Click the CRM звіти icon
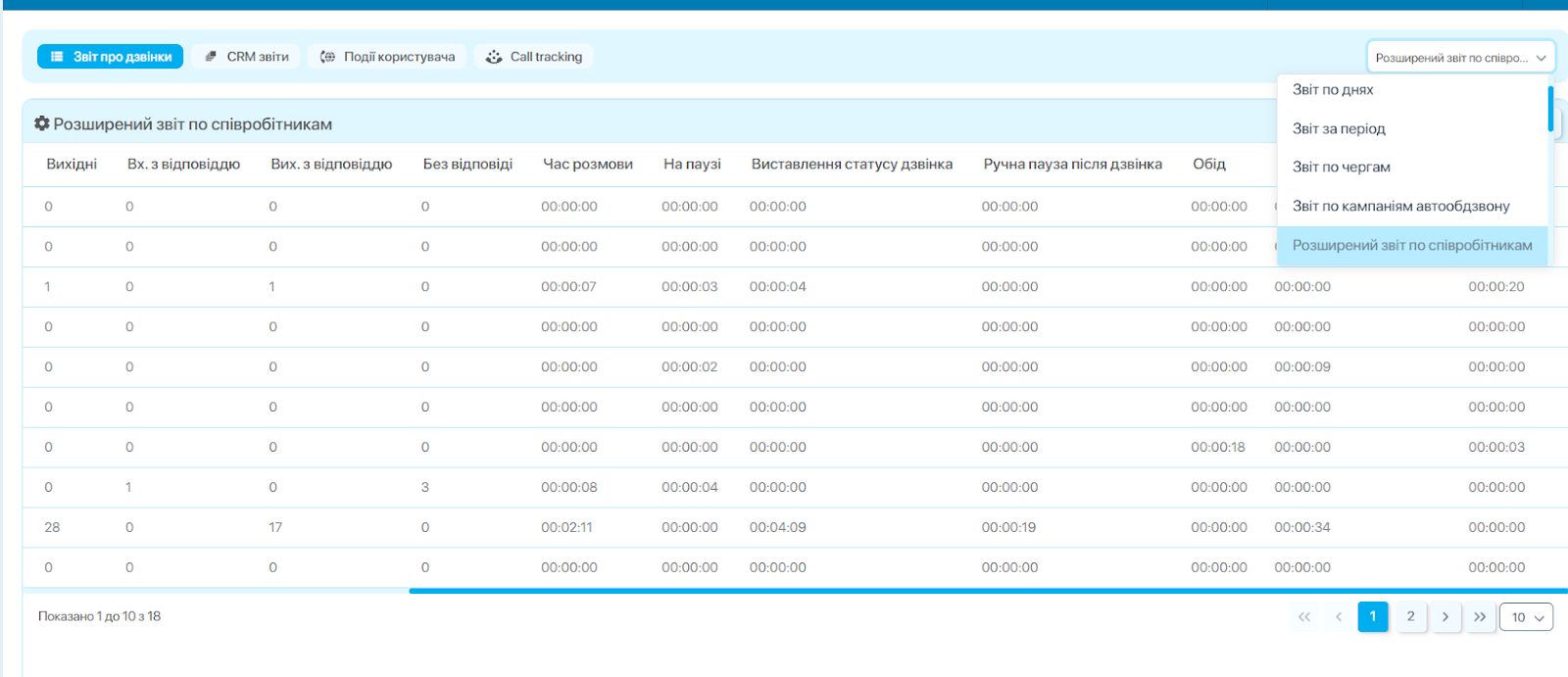 (211, 57)
